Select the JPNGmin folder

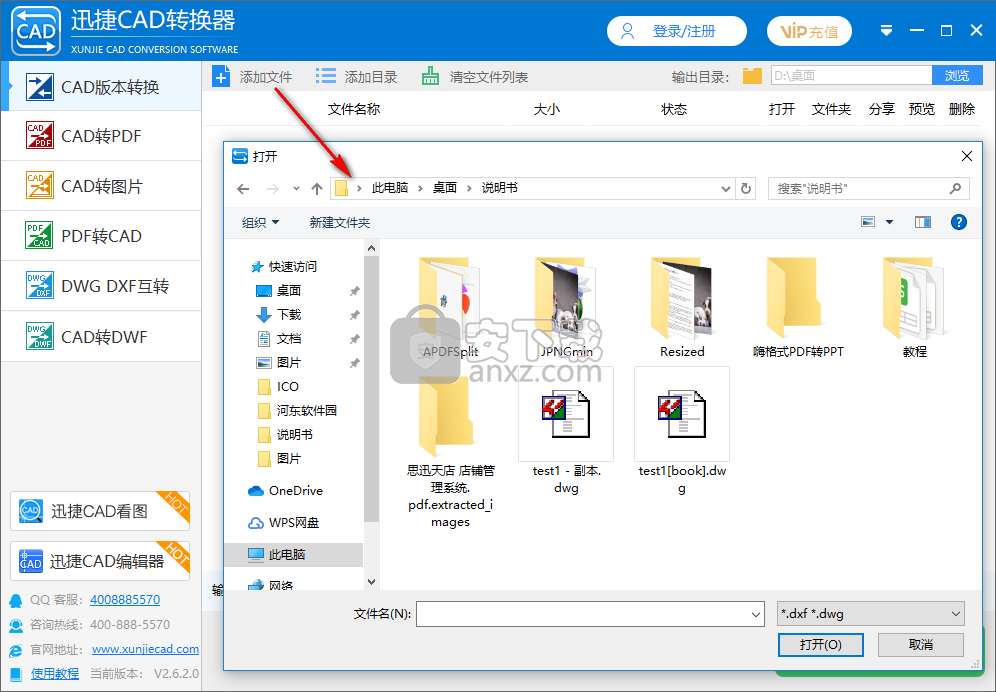566,308
